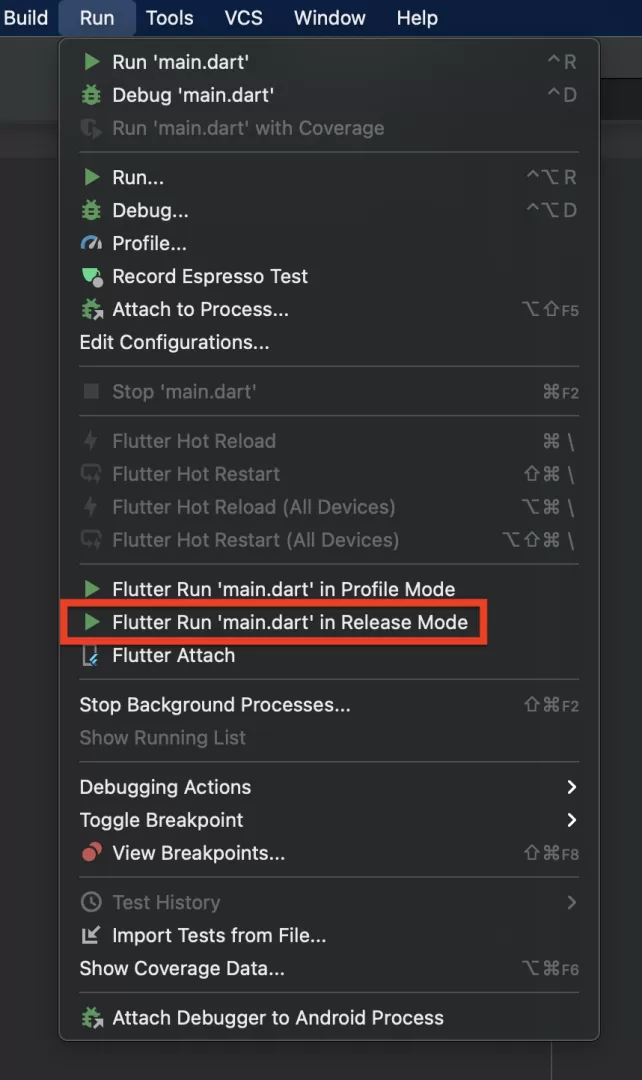Image resolution: width=642 pixels, height=1080 pixels.
Task: Click the Flutter Hot Reload lightning icon
Action: [x=91, y=440]
